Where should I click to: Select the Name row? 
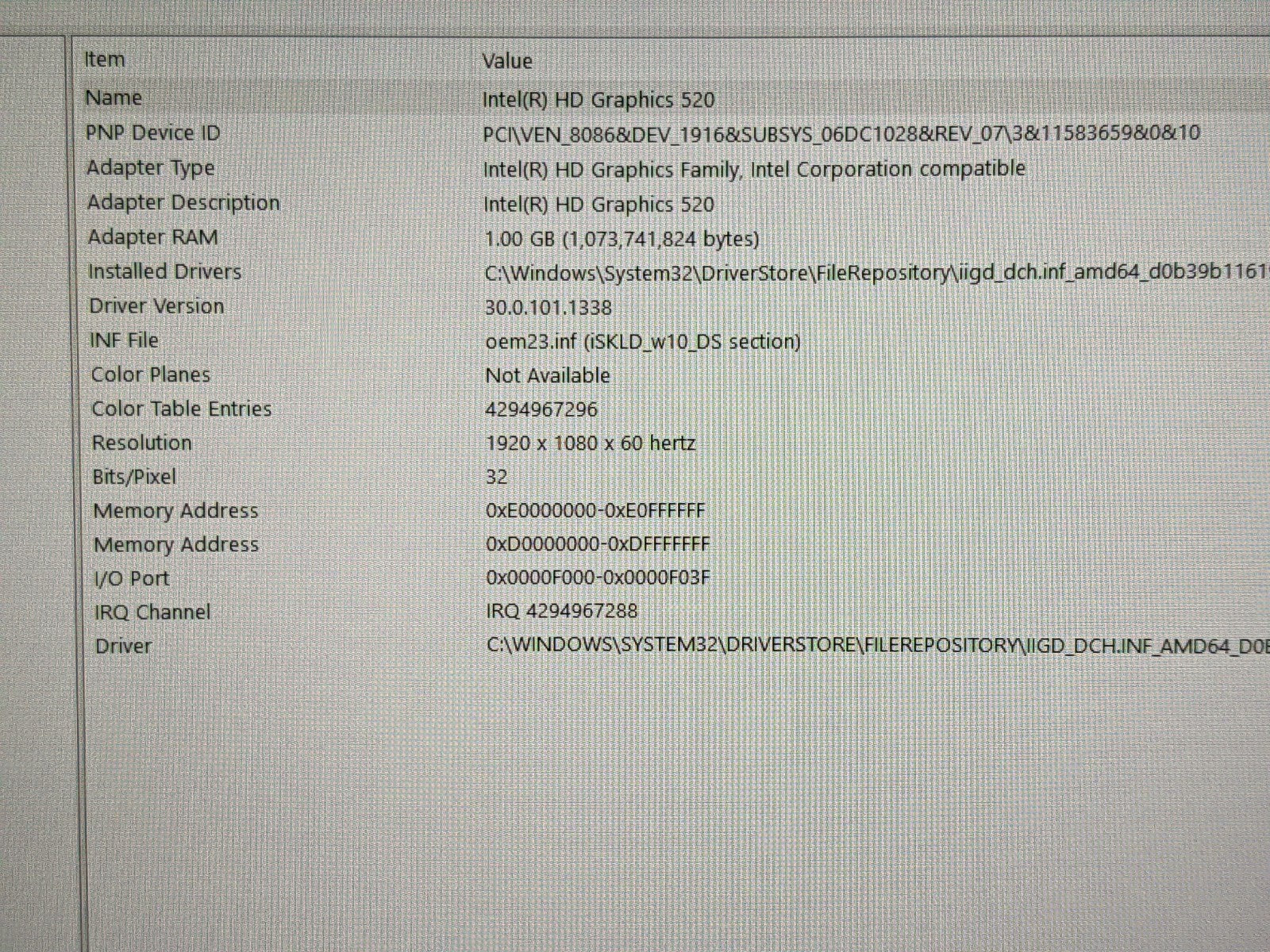coord(114,98)
